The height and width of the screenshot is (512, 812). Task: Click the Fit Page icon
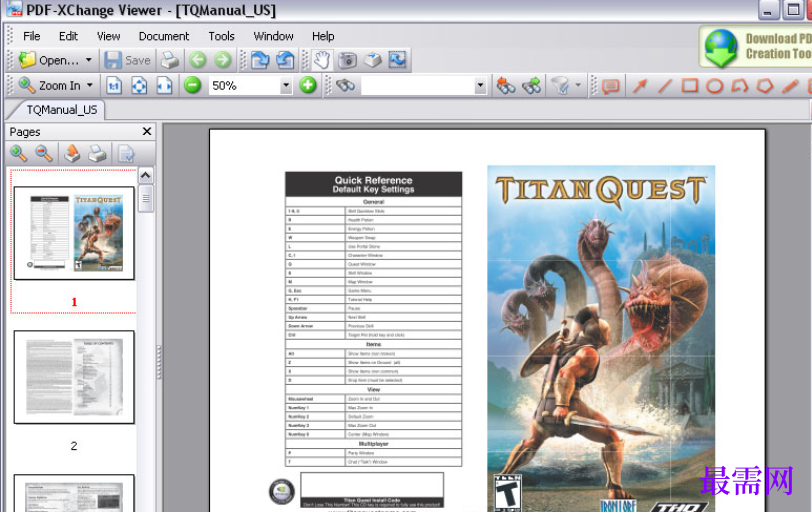pyautogui.click(x=139, y=85)
